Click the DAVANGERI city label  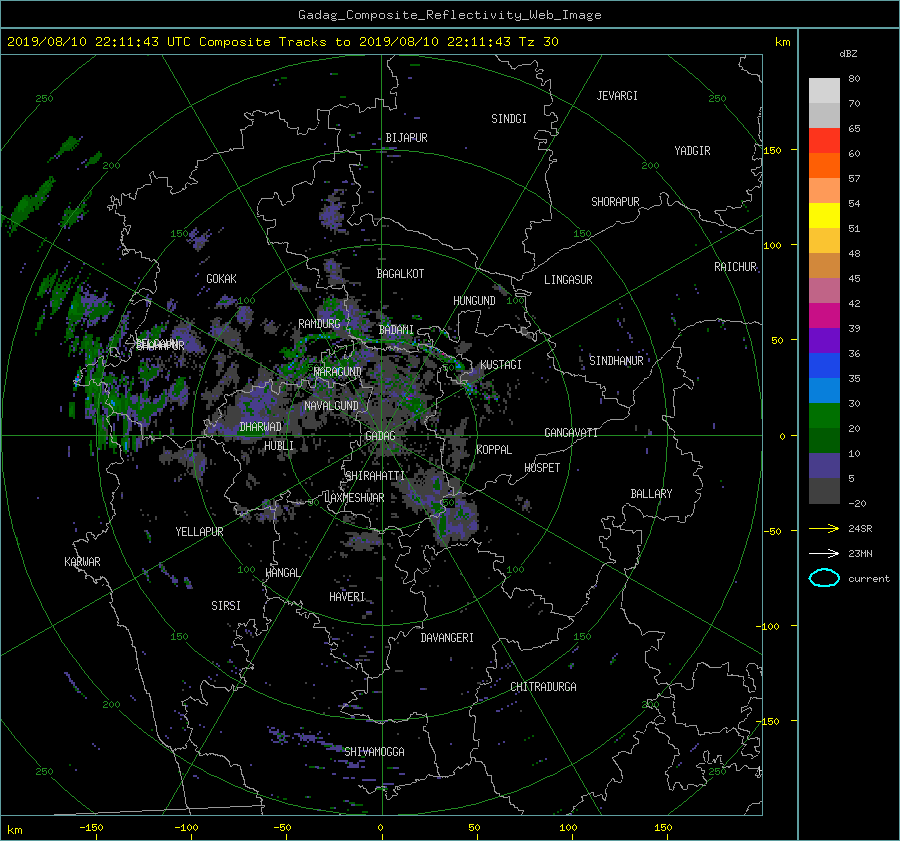(x=447, y=638)
